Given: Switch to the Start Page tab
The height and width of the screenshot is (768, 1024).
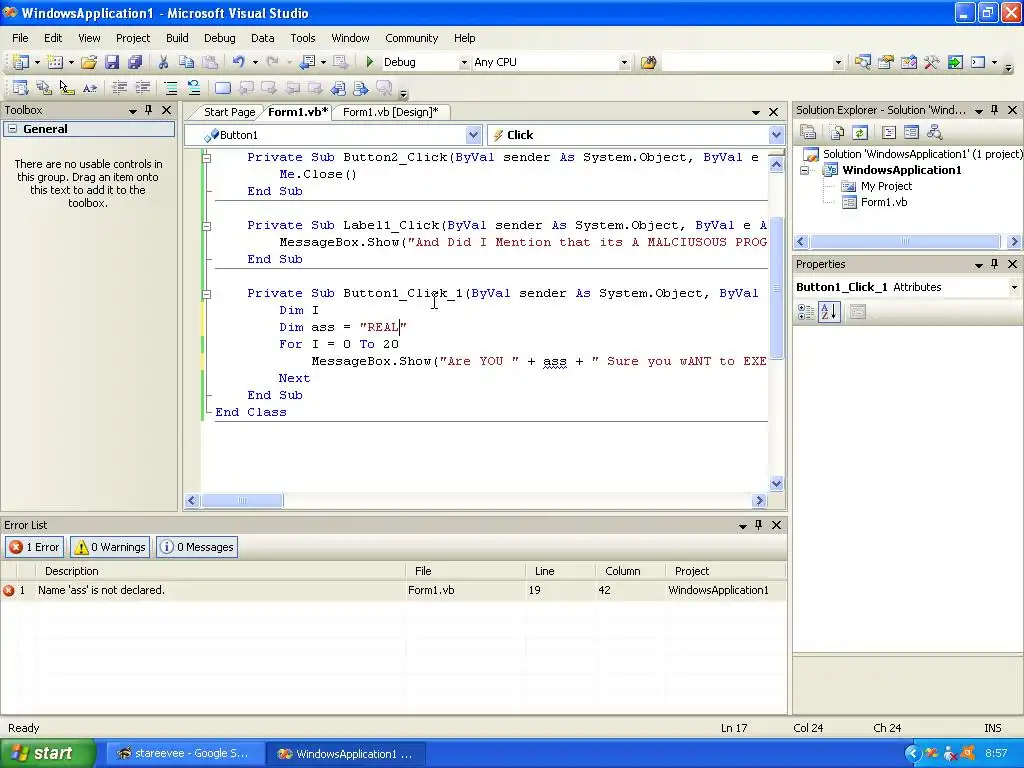Looking at the screenshot, I should tap(229, 112).
